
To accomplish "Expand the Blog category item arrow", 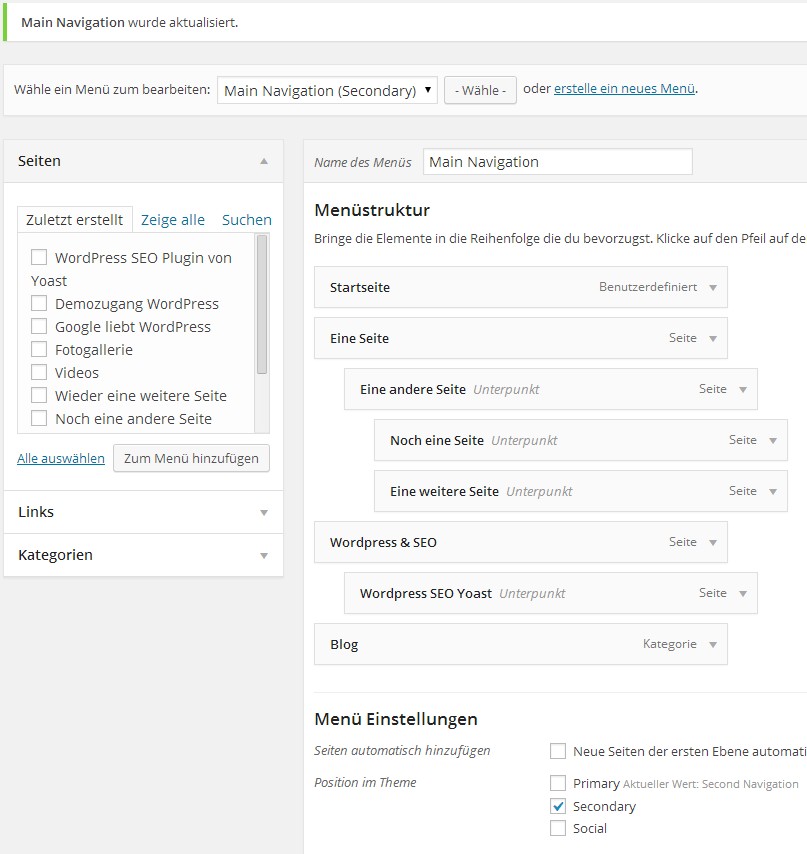I will coord(713,644).
